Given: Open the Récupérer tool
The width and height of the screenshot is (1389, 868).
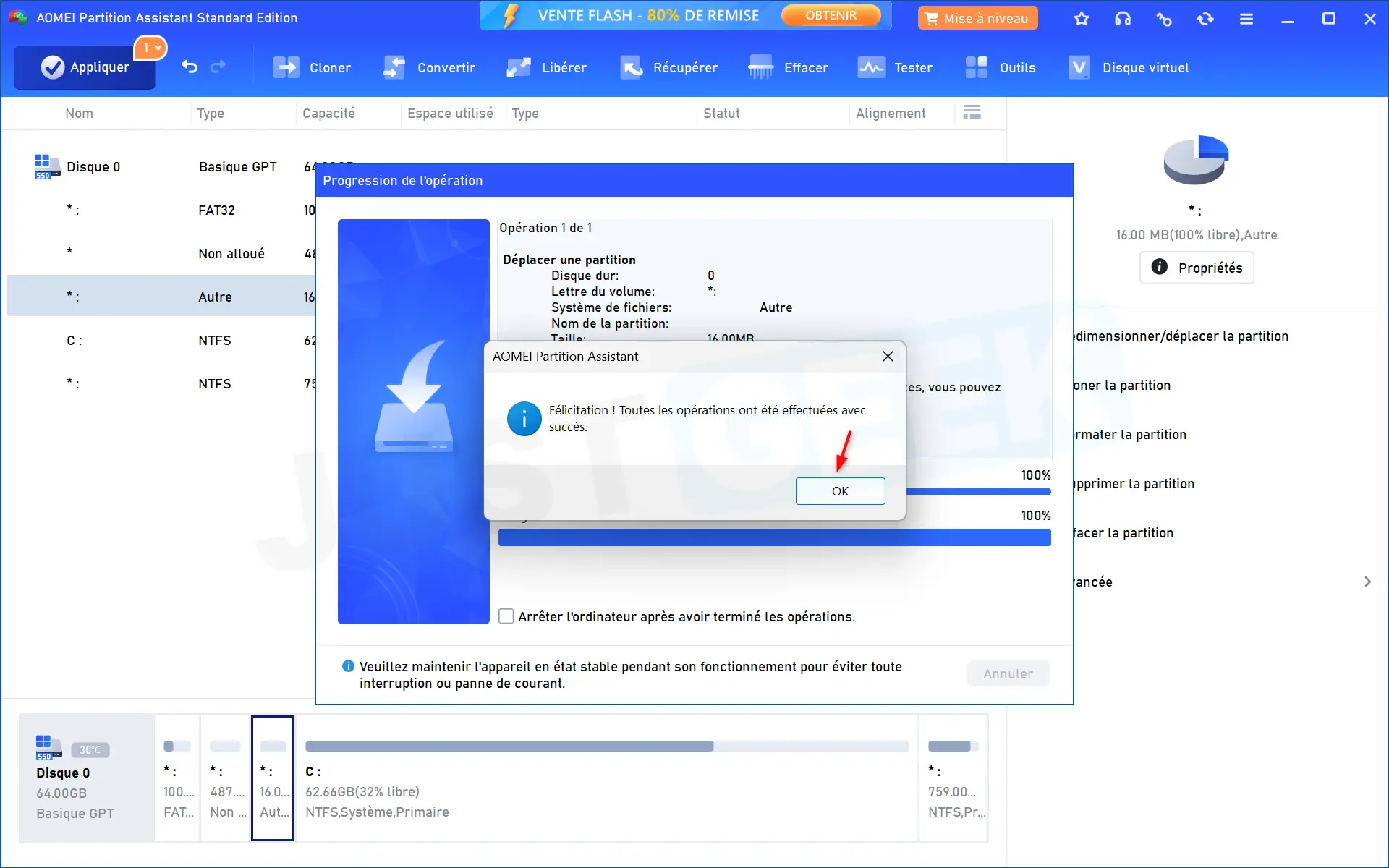Looking at the screenshot, I should click(668, 67).
